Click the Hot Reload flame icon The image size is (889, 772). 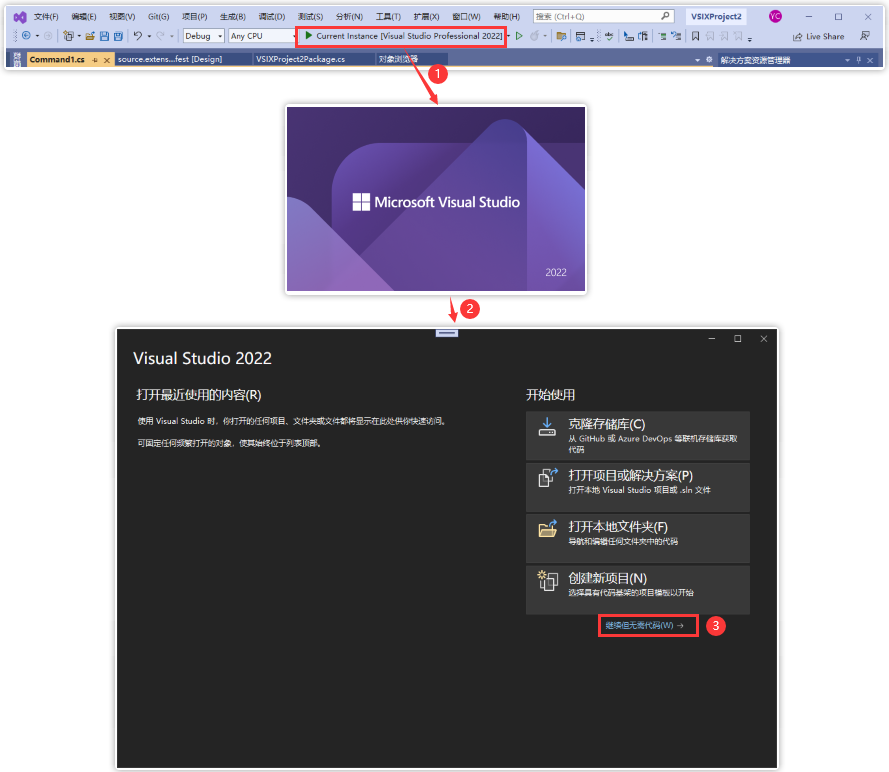click(534, 36)
